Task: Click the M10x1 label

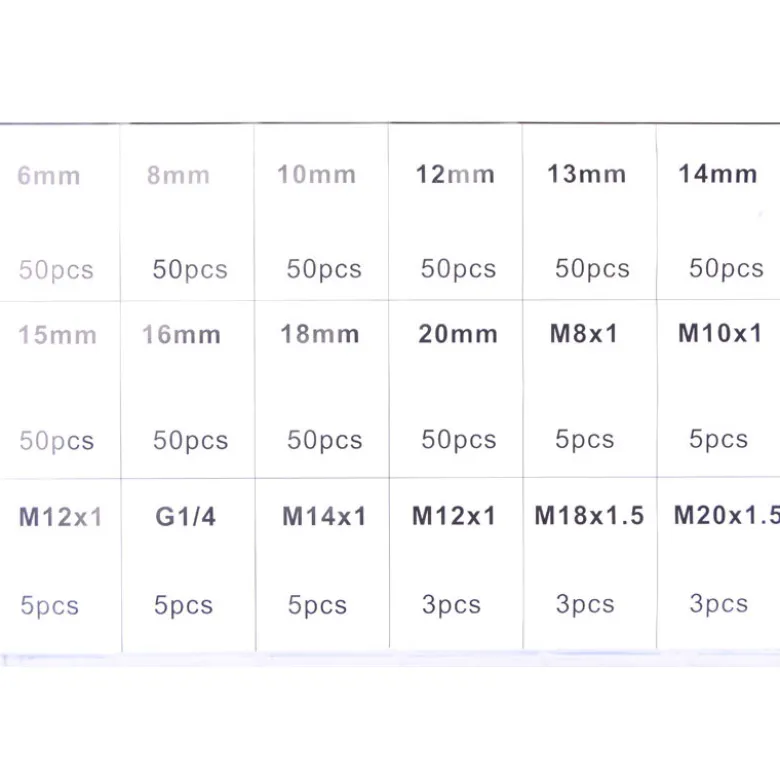Action: pos(720,333)
